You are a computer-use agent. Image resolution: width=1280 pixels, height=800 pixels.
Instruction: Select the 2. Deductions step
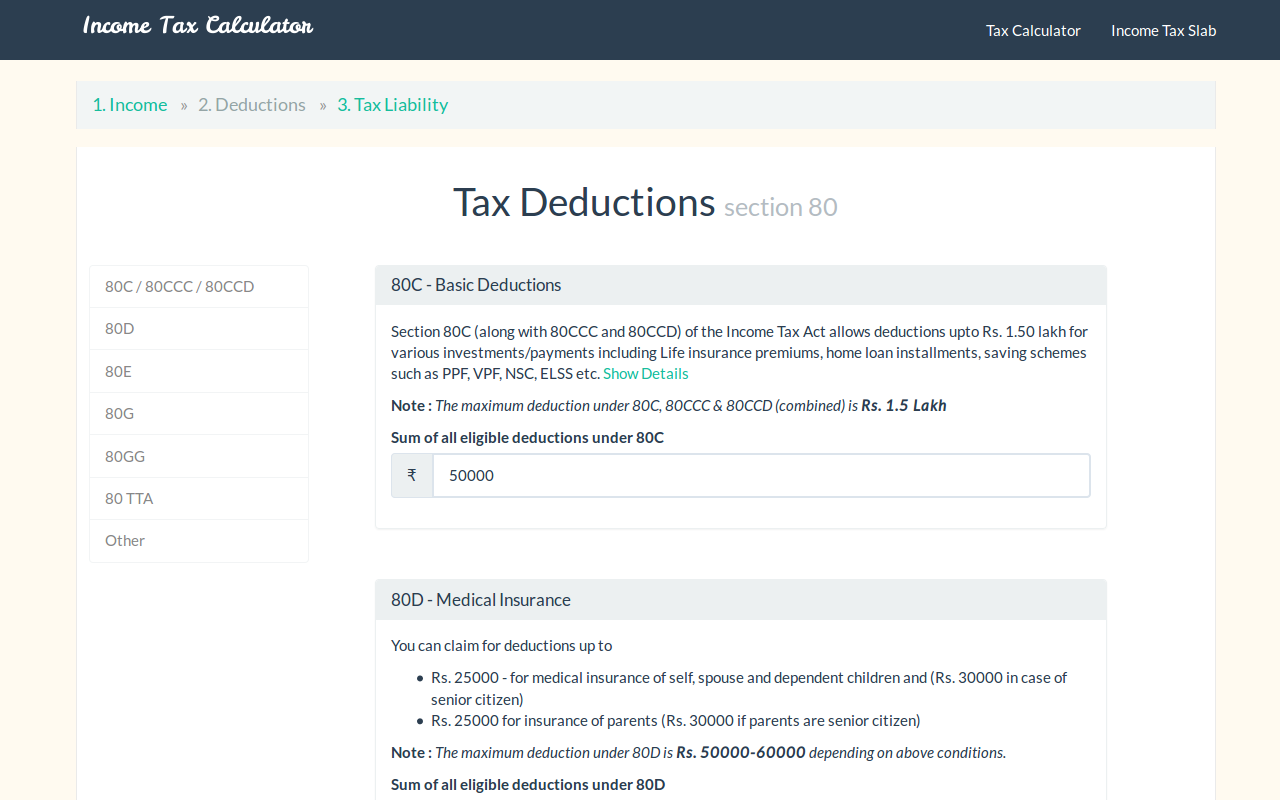tap(252, 105)
